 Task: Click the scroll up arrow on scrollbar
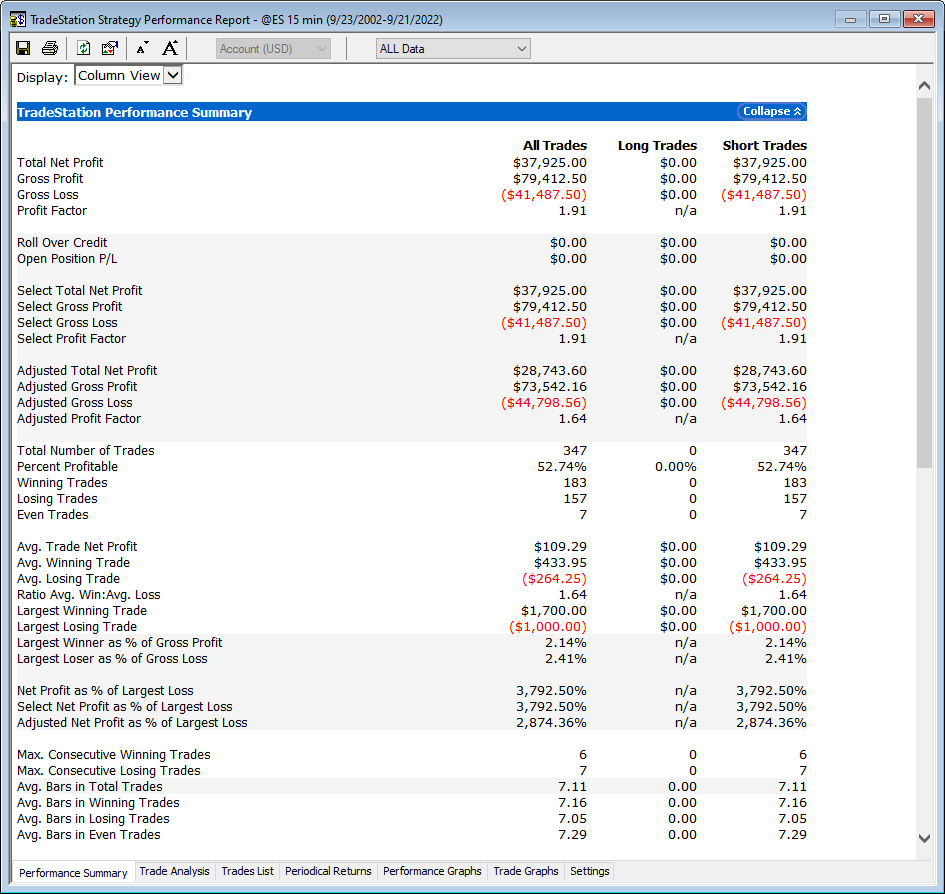point(924,86)
